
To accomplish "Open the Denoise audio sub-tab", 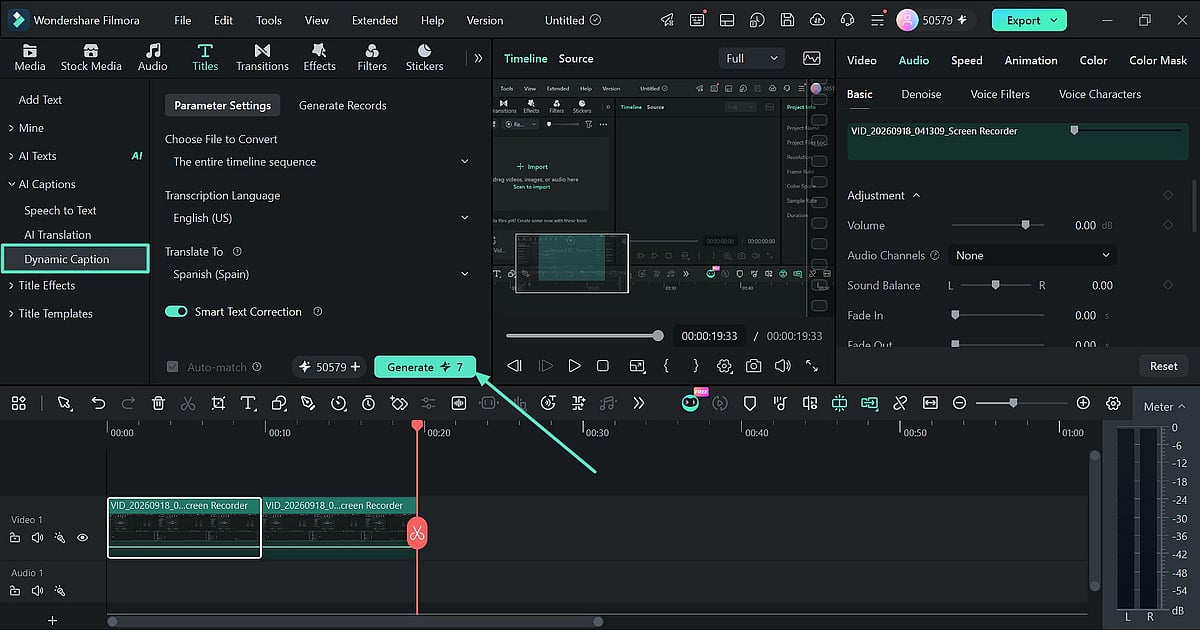I will [x=921, y=94].
